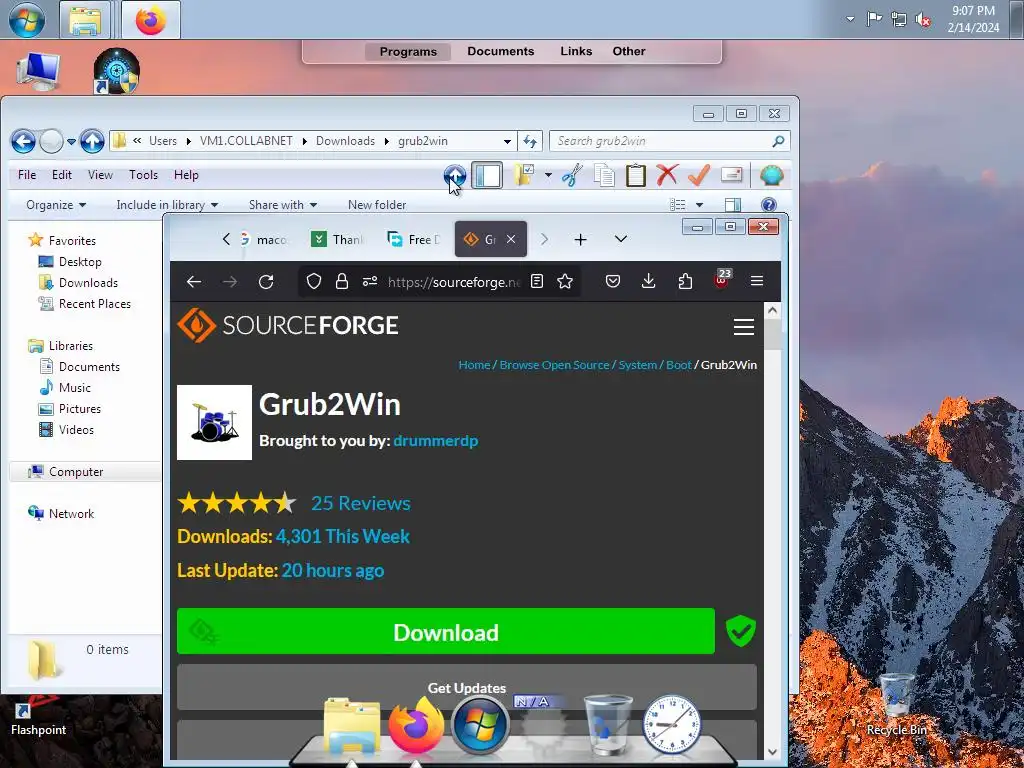Open the Edit menu in Explorer
Viewport: 1024px width, 768px height.
[x=62, y=175]
